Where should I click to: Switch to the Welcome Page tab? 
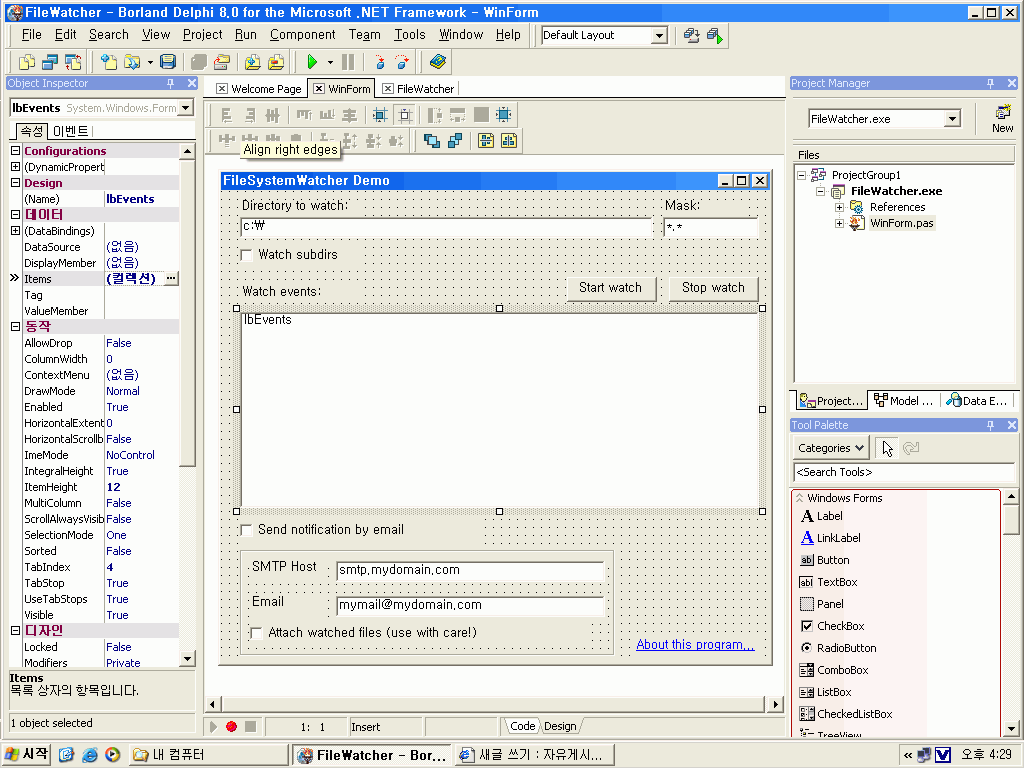[x=258, y=89]
